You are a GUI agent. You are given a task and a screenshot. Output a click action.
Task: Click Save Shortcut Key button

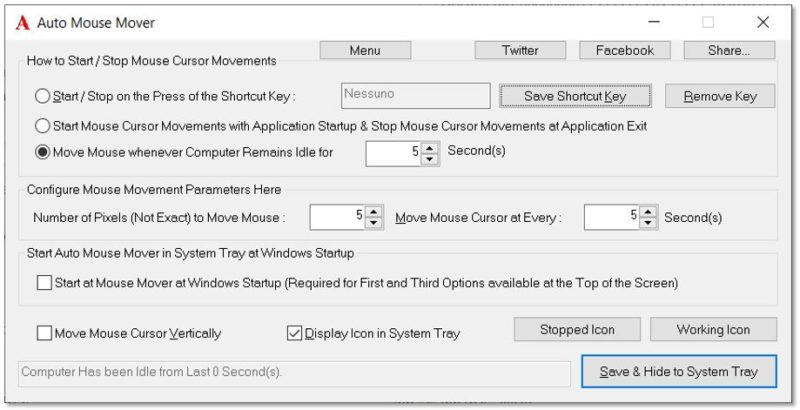point(575,96)
